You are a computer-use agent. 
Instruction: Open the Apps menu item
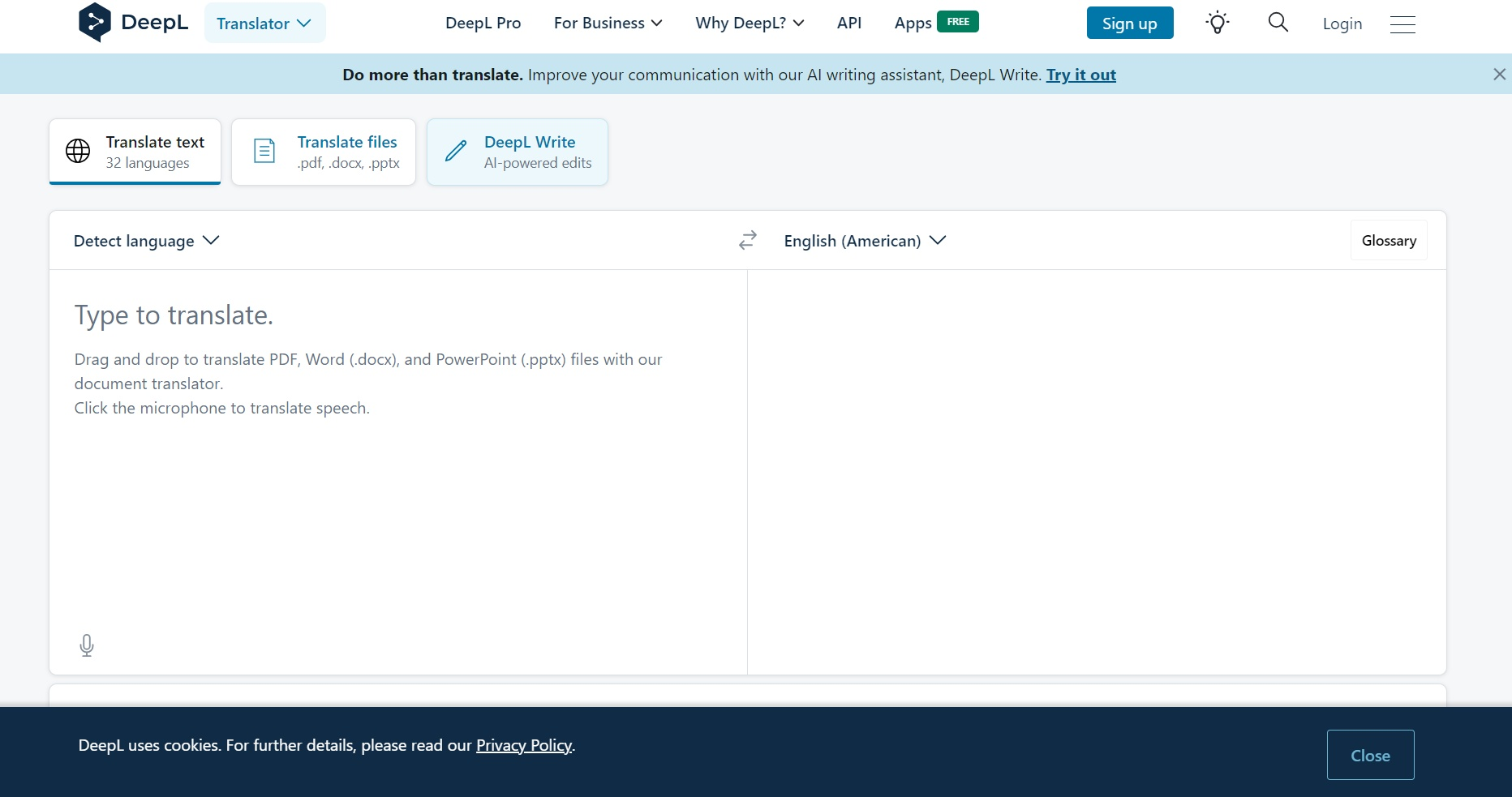(913, 24)
